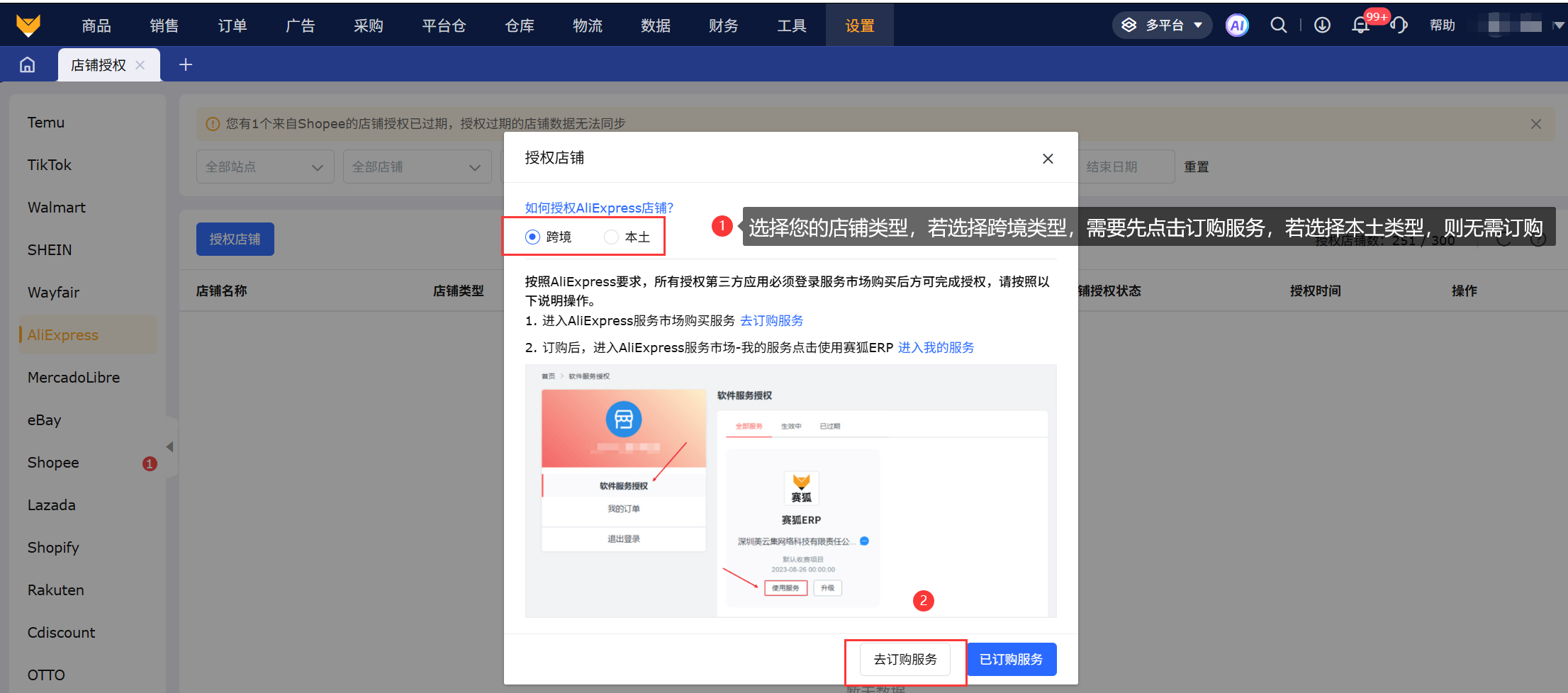Open the 广告 menu
This screenshot has width=1568, height=693.
click(301, 26)
